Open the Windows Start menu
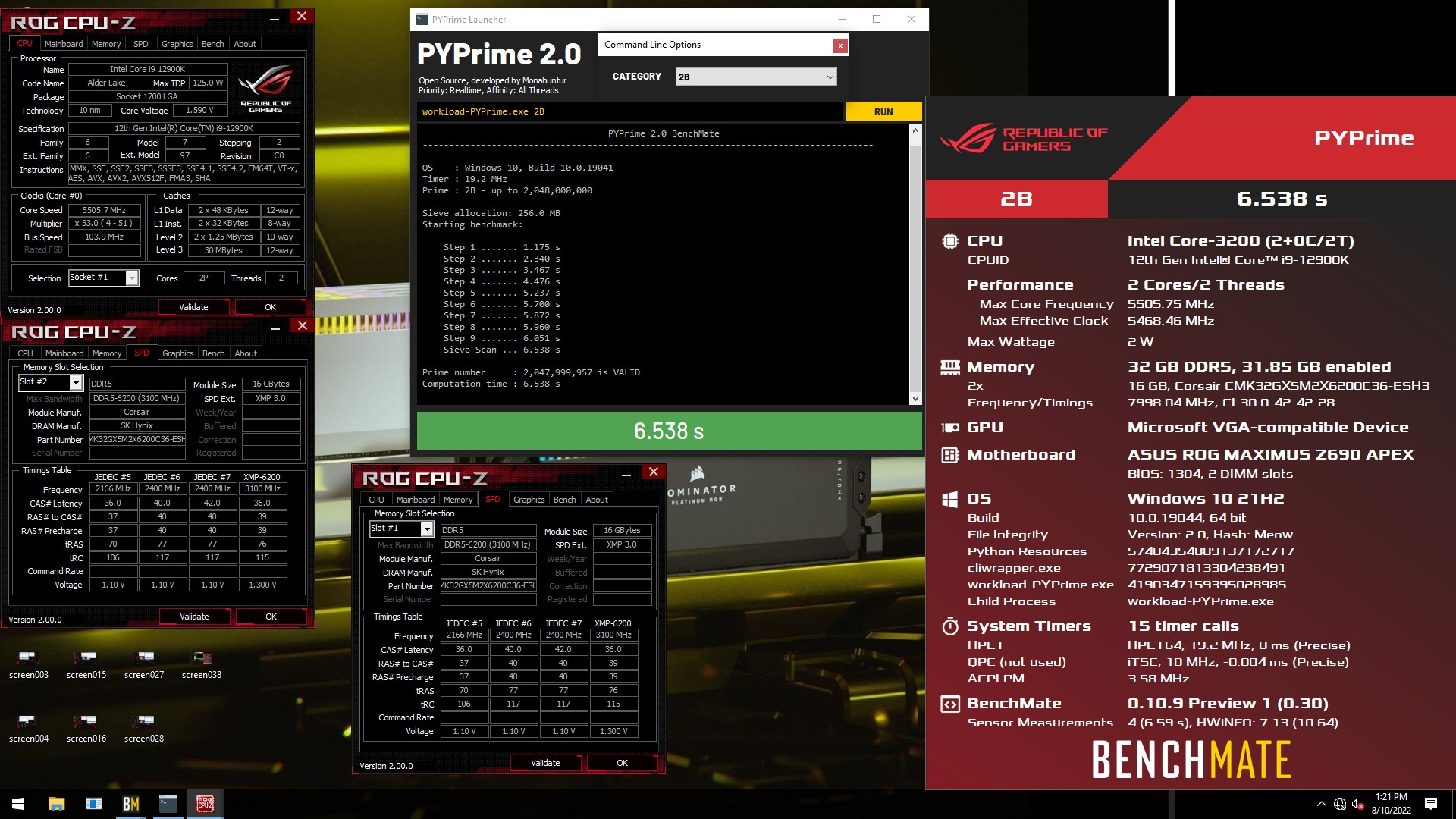The image size is (1456, 819). click(18, 804)
